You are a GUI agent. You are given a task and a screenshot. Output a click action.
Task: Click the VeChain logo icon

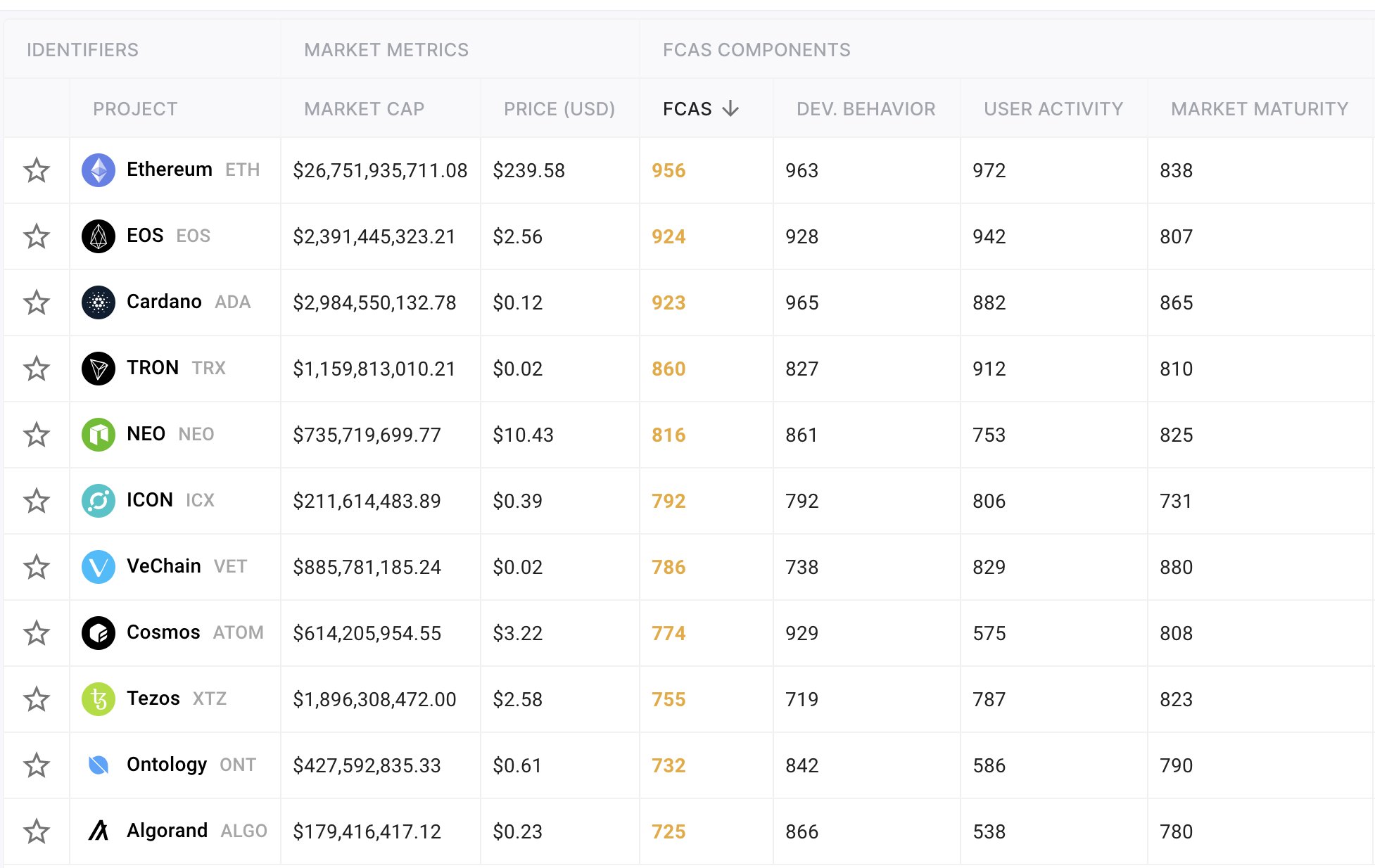(x=99, y=567)
